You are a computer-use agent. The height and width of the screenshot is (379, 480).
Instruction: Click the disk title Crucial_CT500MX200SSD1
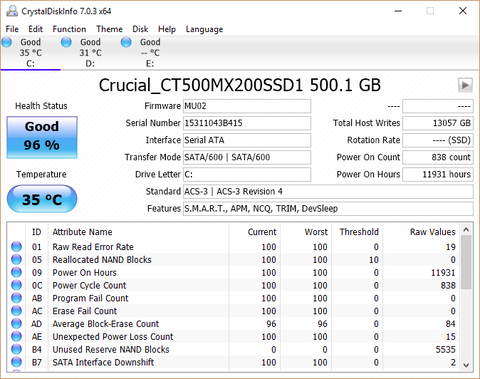(x=201, y=85)
